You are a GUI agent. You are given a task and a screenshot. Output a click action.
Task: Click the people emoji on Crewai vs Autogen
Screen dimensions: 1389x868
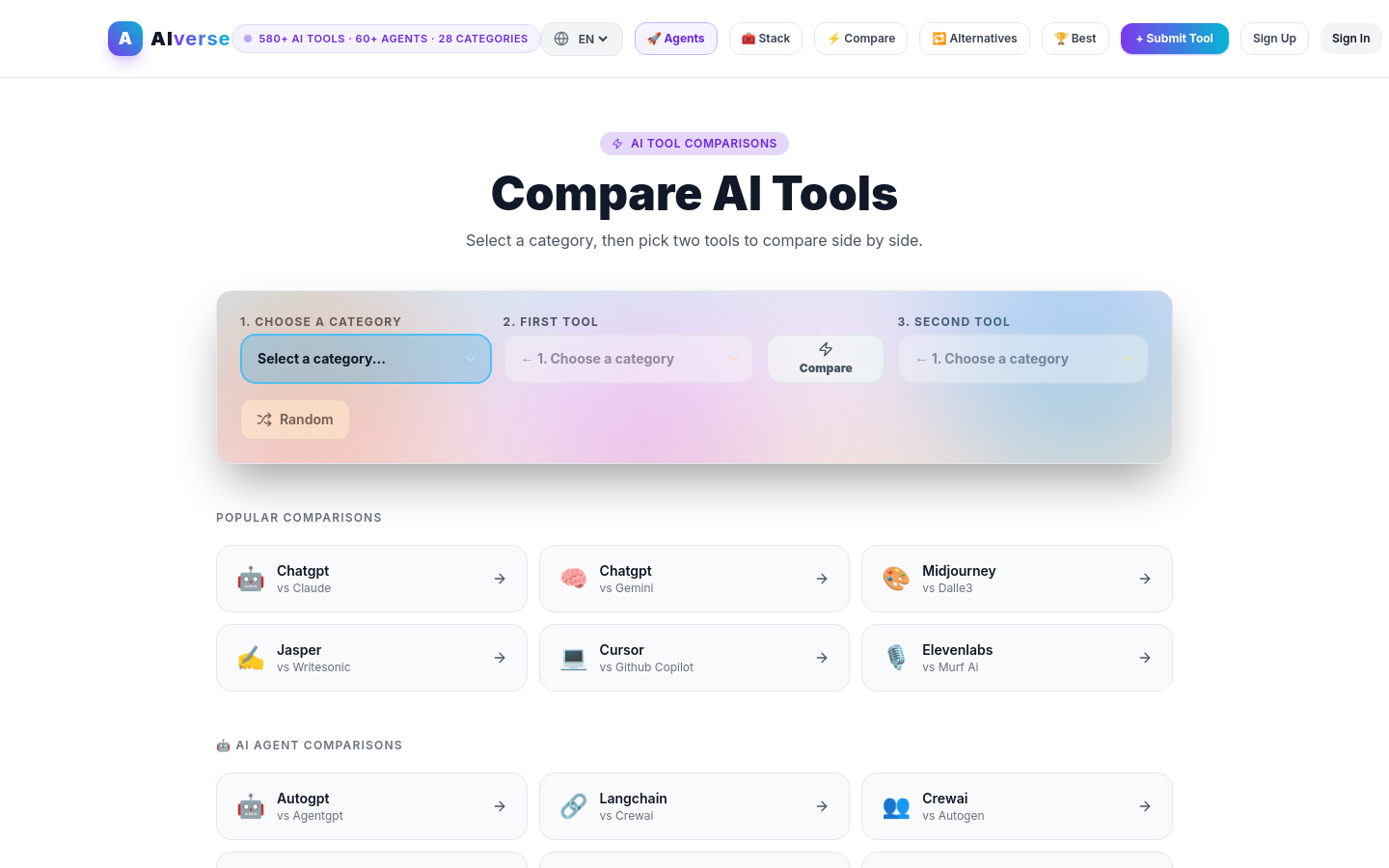click(x=896, y=806)
